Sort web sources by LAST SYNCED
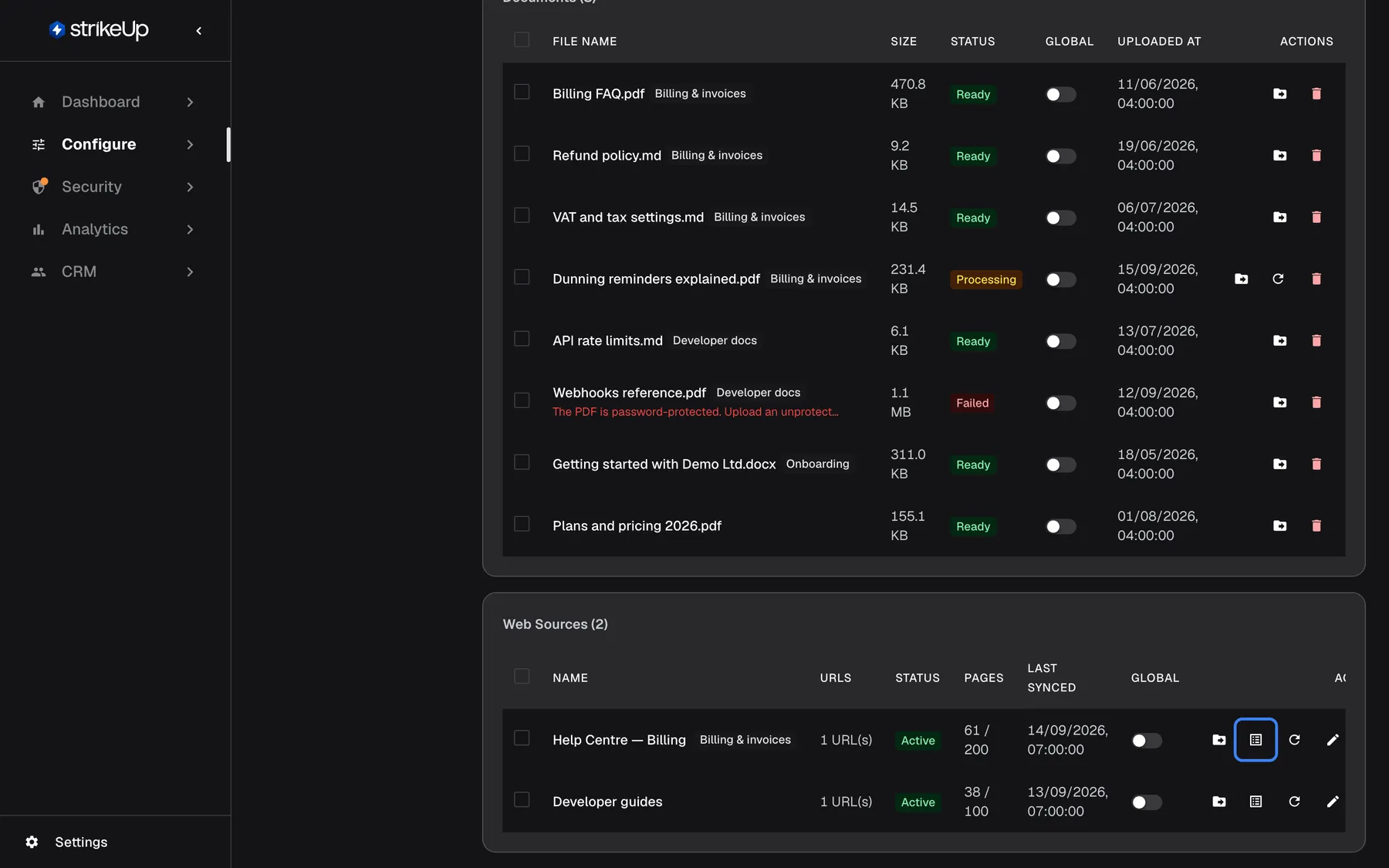 pyautogui.click(x=1051, y=677)
